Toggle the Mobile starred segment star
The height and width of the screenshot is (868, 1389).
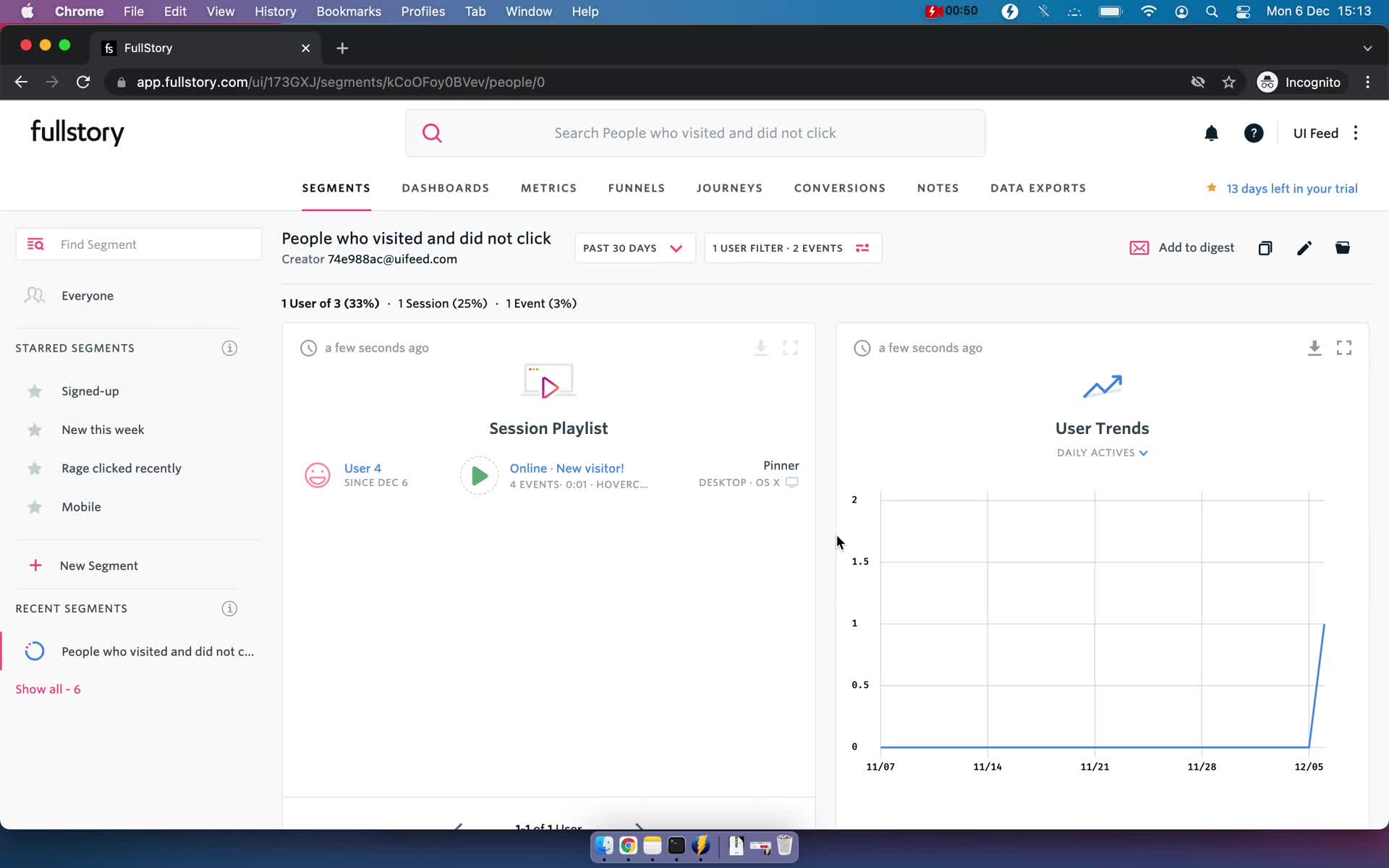tap(35, 506)
